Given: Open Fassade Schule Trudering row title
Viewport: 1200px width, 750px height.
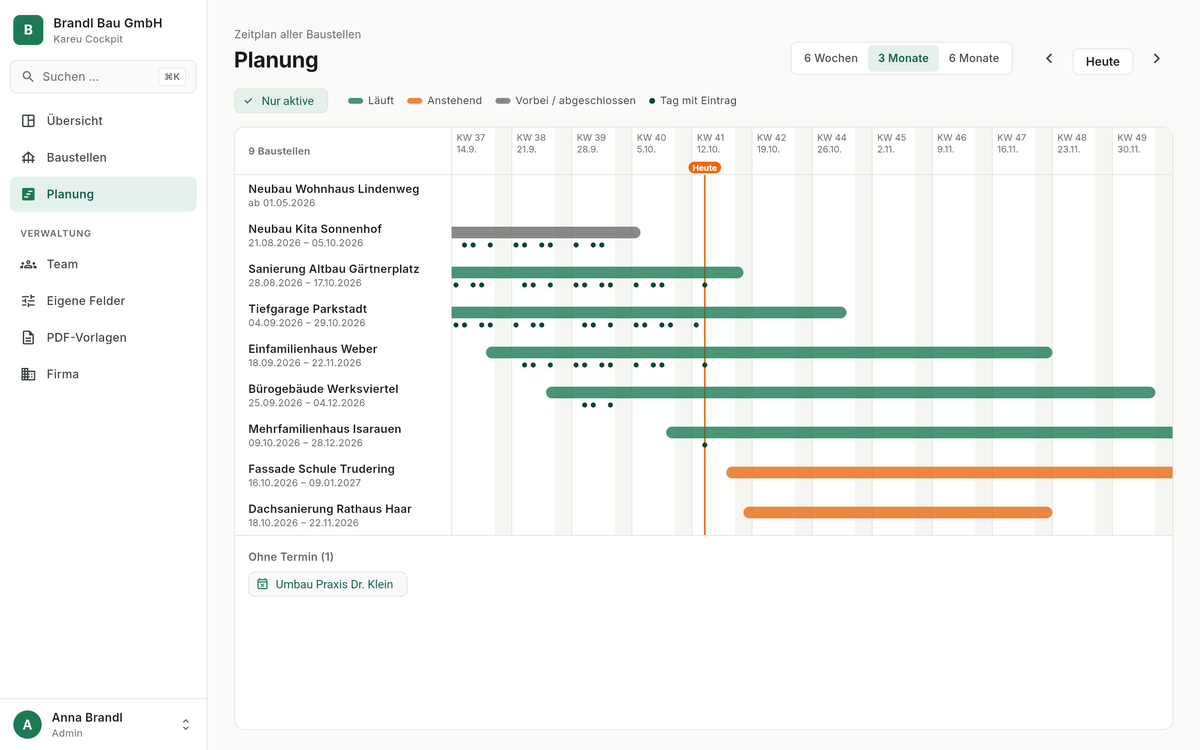Looking at the screenshot, I should click(322, 469).
